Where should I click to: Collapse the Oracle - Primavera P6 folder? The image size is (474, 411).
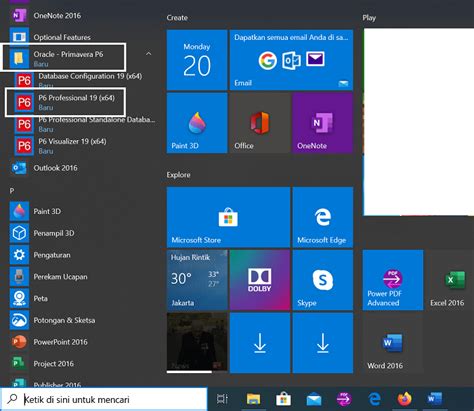(x=149, y=54)
